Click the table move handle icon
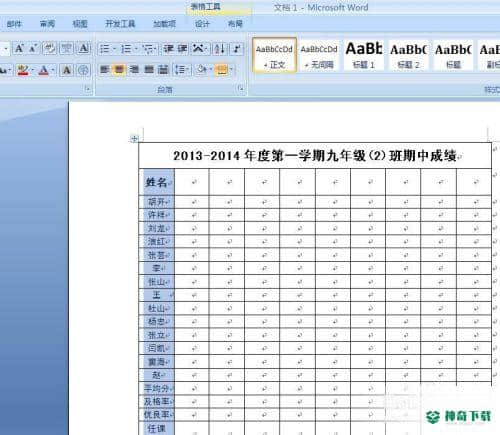The height and width of the screenshot is (435, 500). (x=134, y=139)
